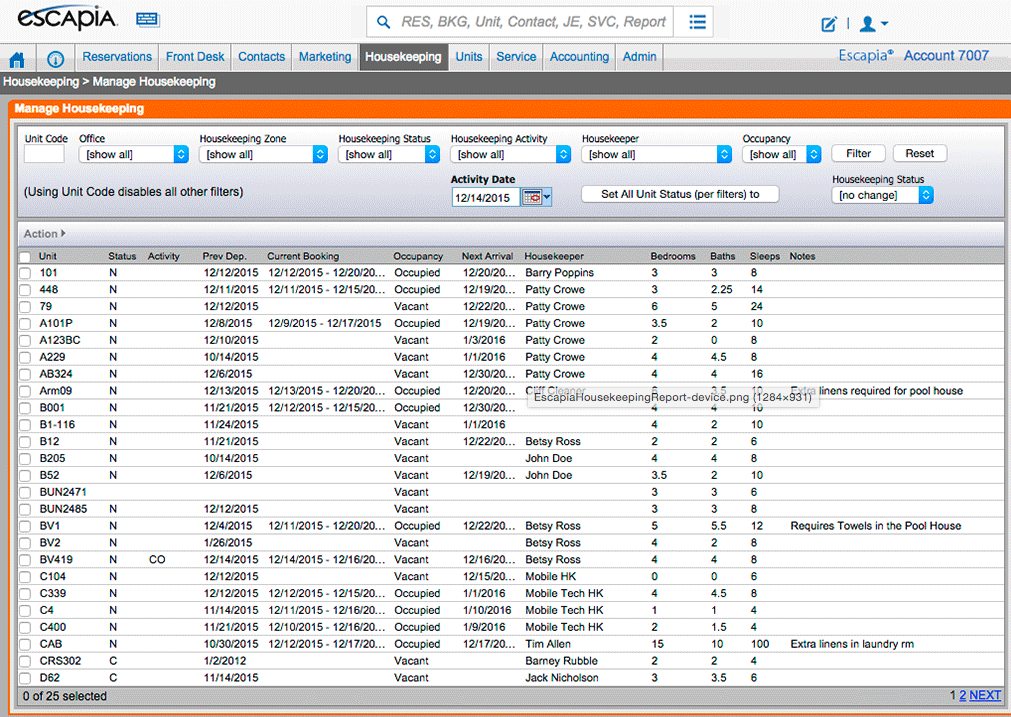1011x717 pixels.
Task: Click the Escapia logo
Action: click(67, 19)
